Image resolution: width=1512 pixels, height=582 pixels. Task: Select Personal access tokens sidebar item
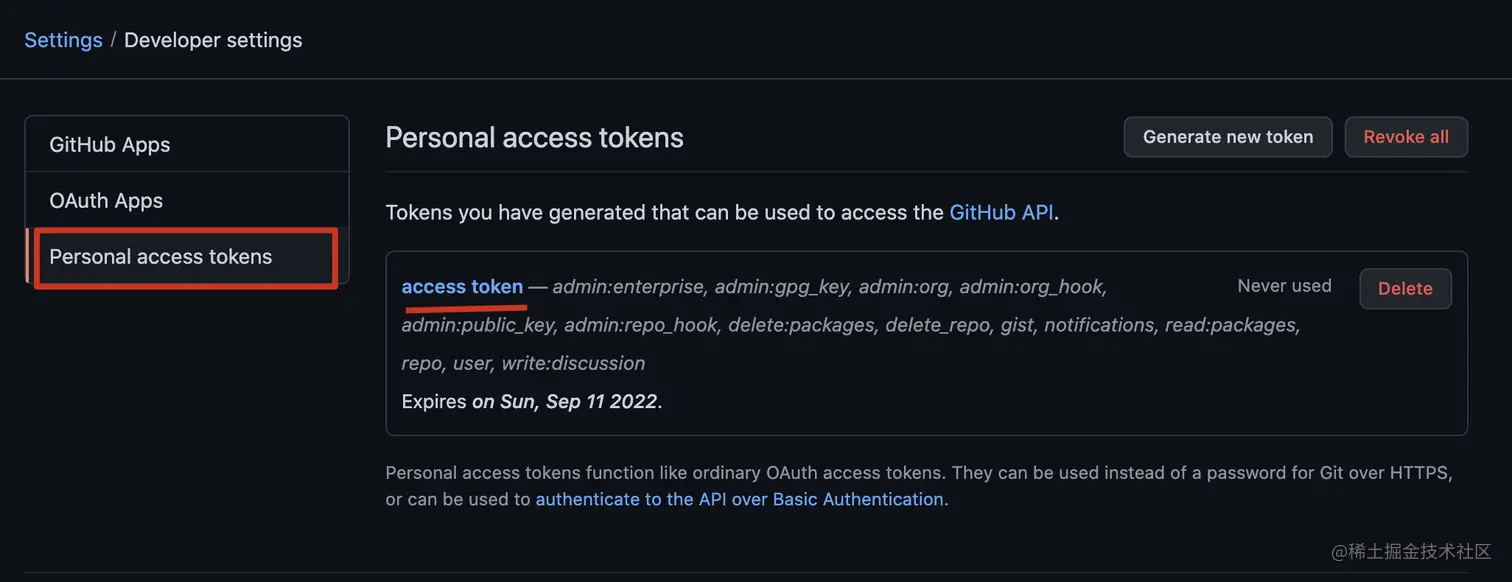(x=187, y=257)
